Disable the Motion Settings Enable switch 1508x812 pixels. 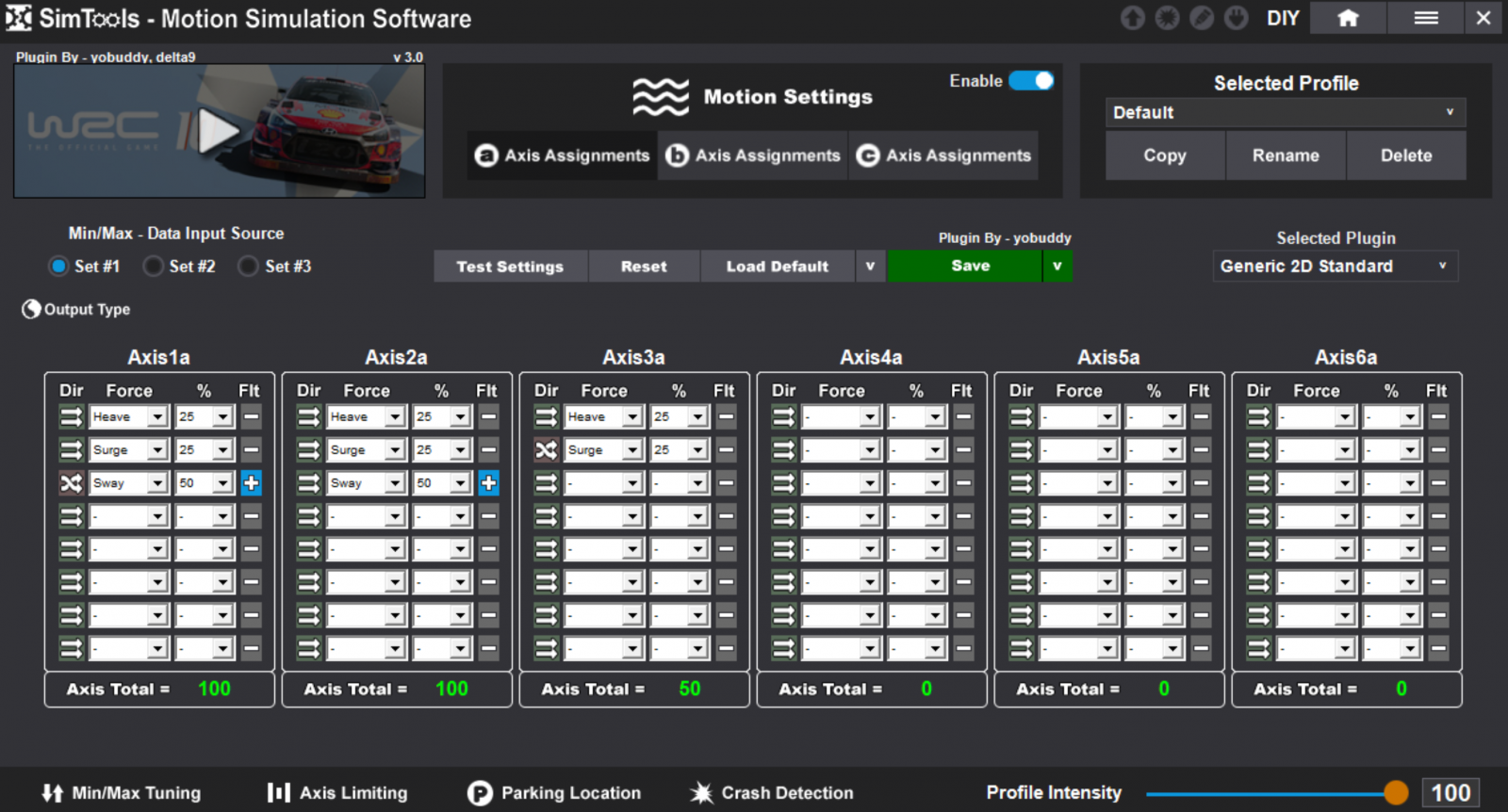1031,81
